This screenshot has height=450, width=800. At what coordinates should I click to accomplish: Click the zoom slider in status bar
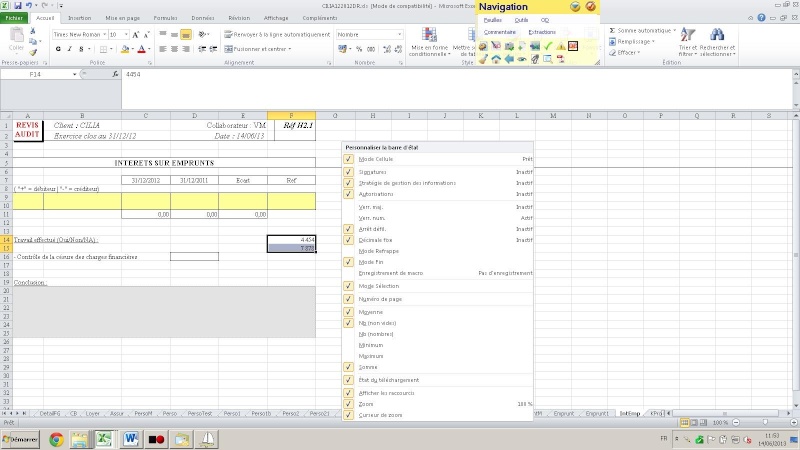764,422
